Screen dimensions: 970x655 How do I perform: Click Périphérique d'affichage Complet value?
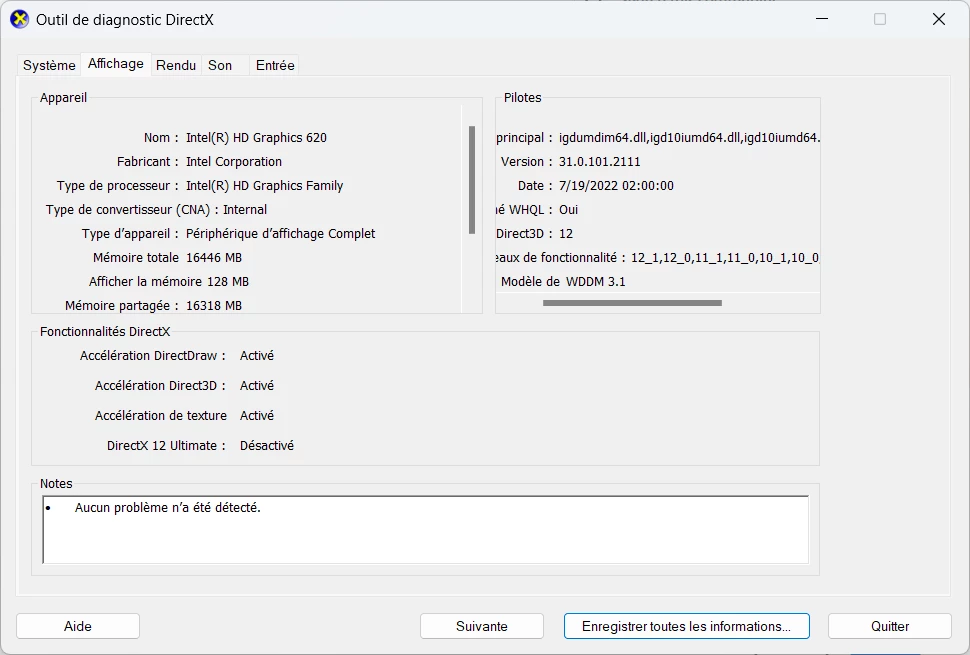(280, 234)
